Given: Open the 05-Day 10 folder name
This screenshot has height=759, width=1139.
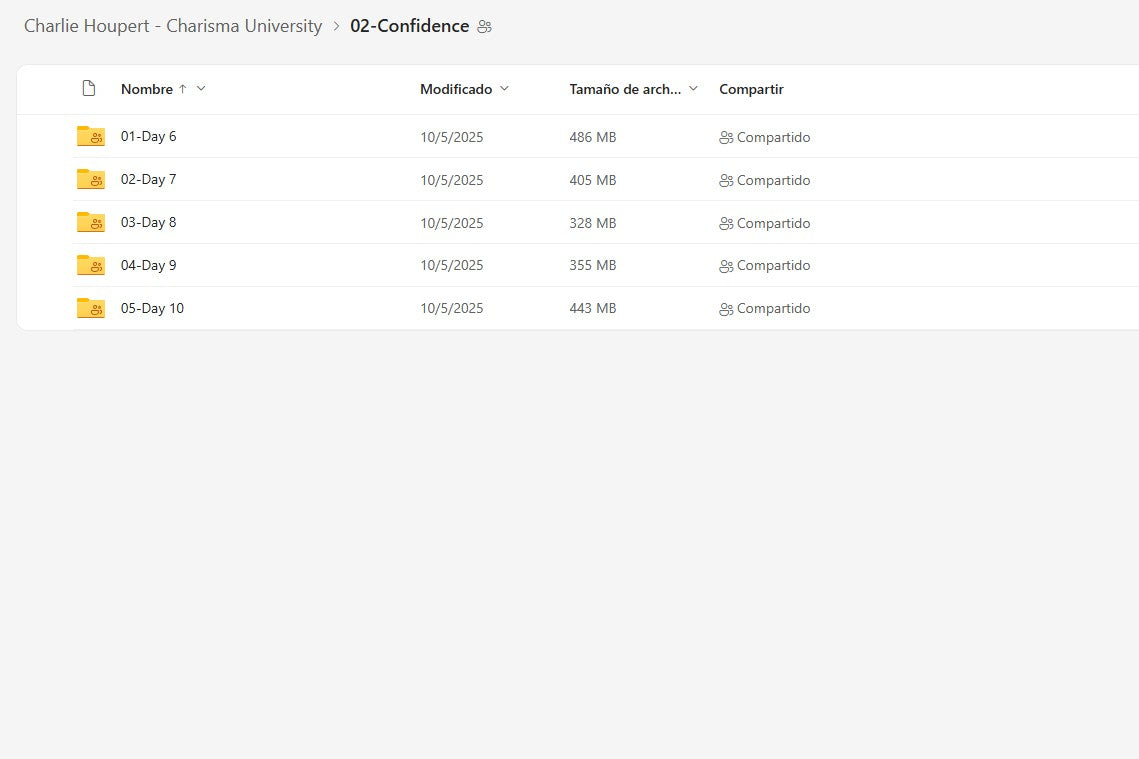Looking at the screenshot, I should point(152,308).
